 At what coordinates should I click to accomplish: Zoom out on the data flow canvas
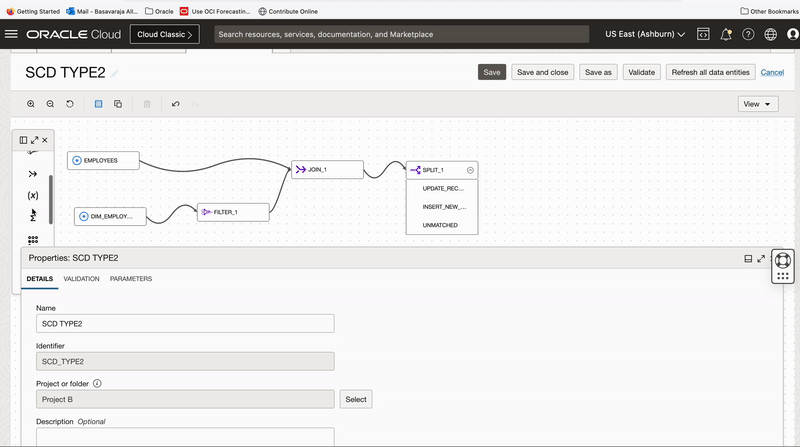50,104
